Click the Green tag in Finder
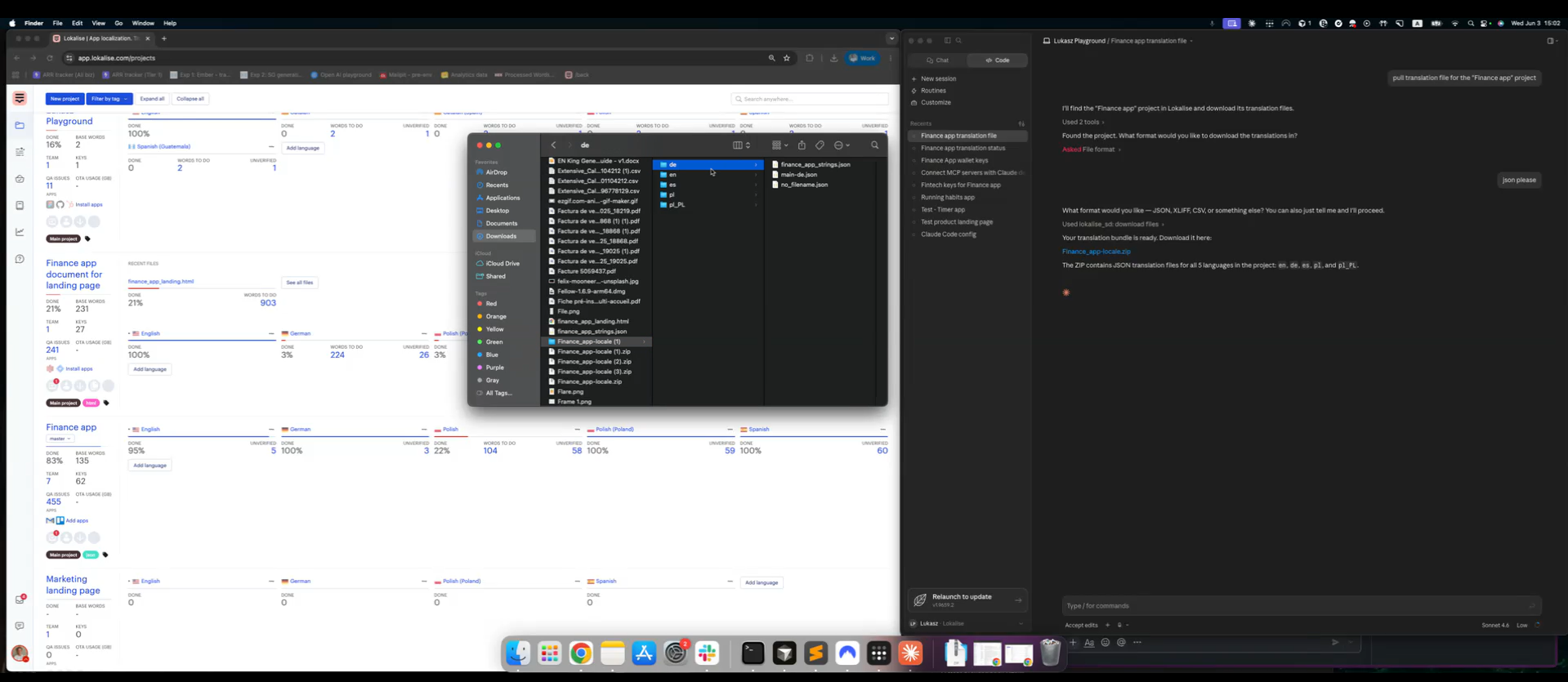The width and height of the screenshot is (1568, 682). [x=494, y=342]
